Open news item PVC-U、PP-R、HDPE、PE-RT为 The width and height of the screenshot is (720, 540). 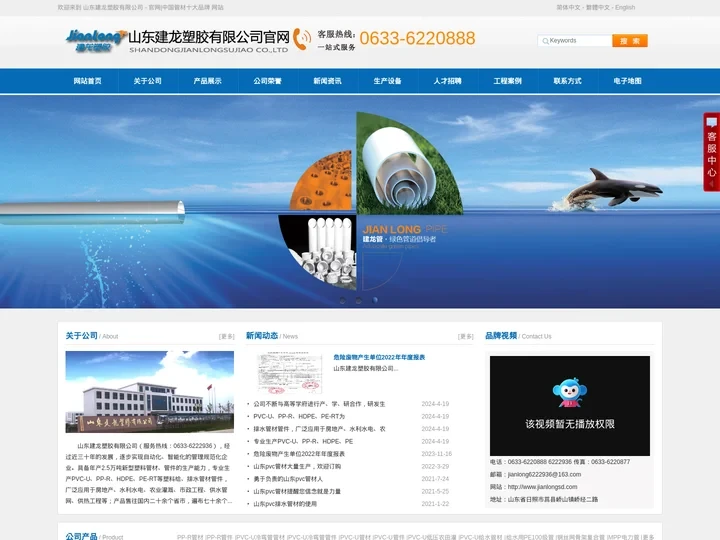point(299,416)
